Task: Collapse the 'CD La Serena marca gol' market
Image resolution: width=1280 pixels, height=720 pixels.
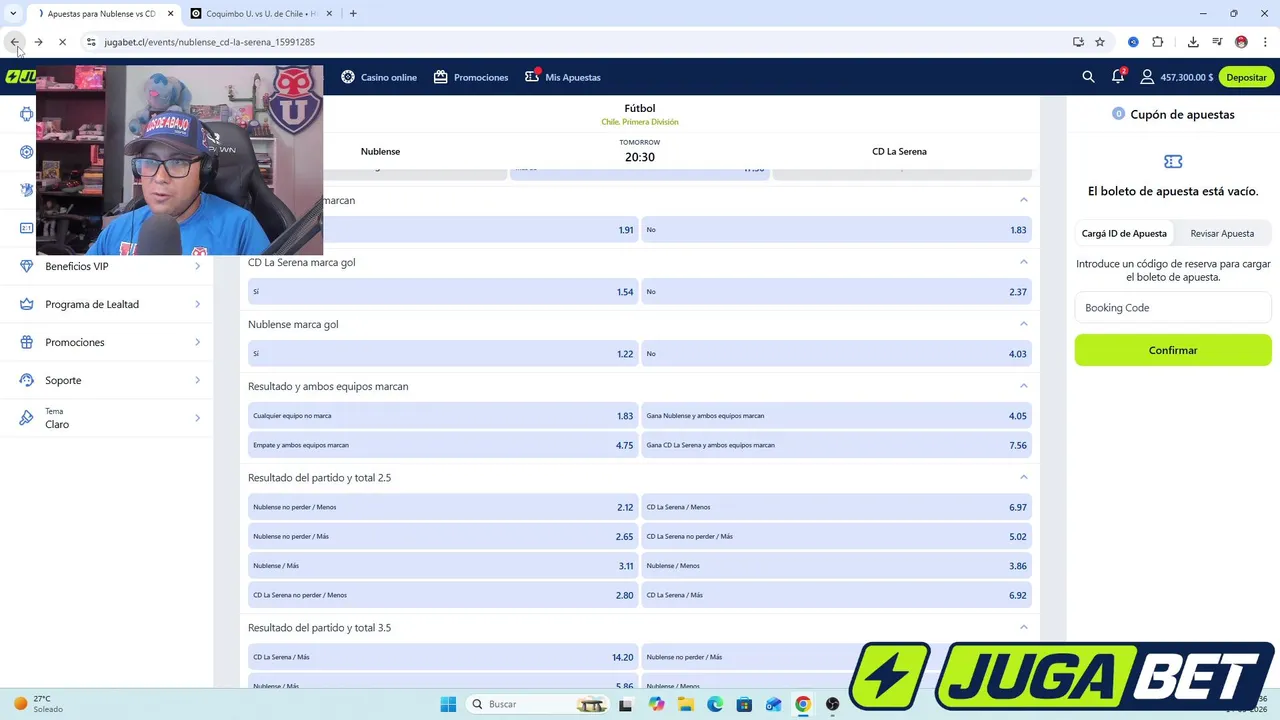Action: pos(1023,262)
